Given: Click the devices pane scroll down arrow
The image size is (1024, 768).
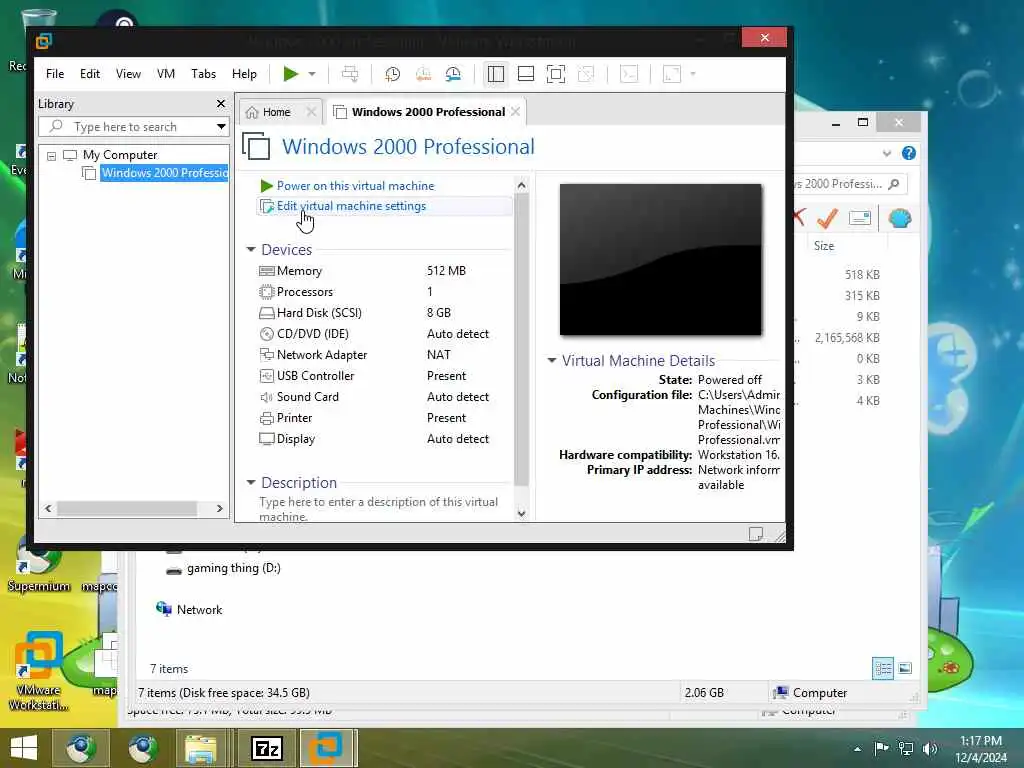Looking at the screenshot, I should point(521,513).
